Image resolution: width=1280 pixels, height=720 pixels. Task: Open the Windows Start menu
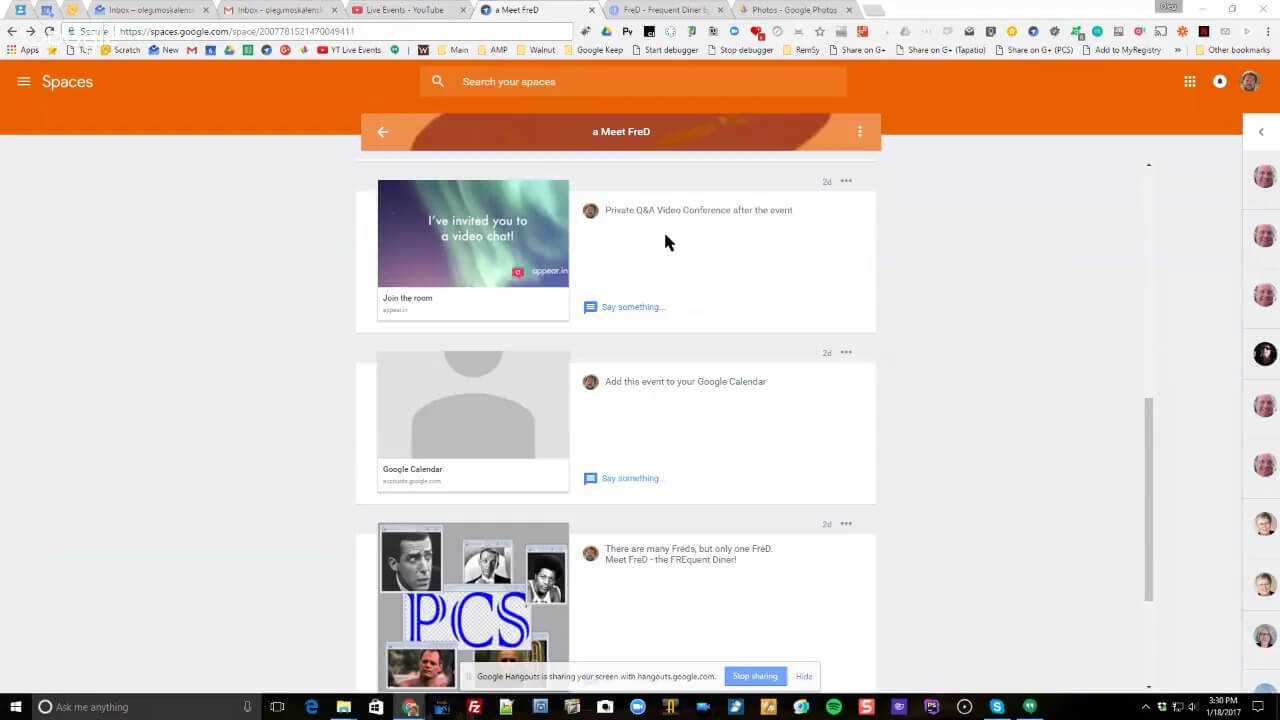[16, 707]
